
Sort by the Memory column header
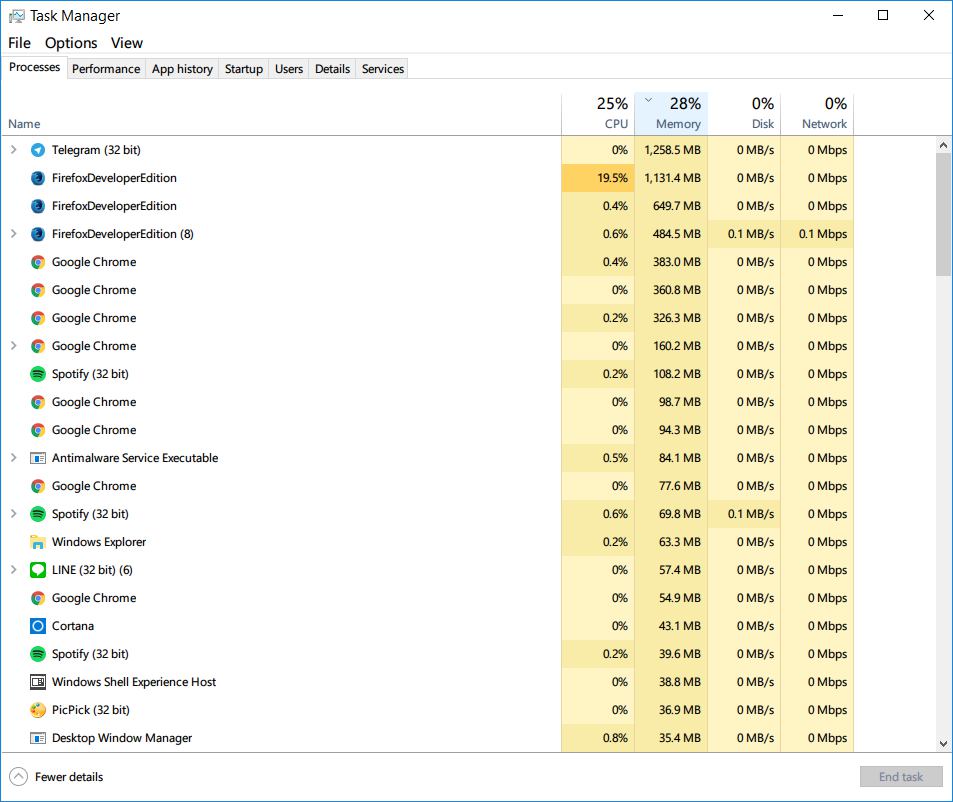pos(671,114)
